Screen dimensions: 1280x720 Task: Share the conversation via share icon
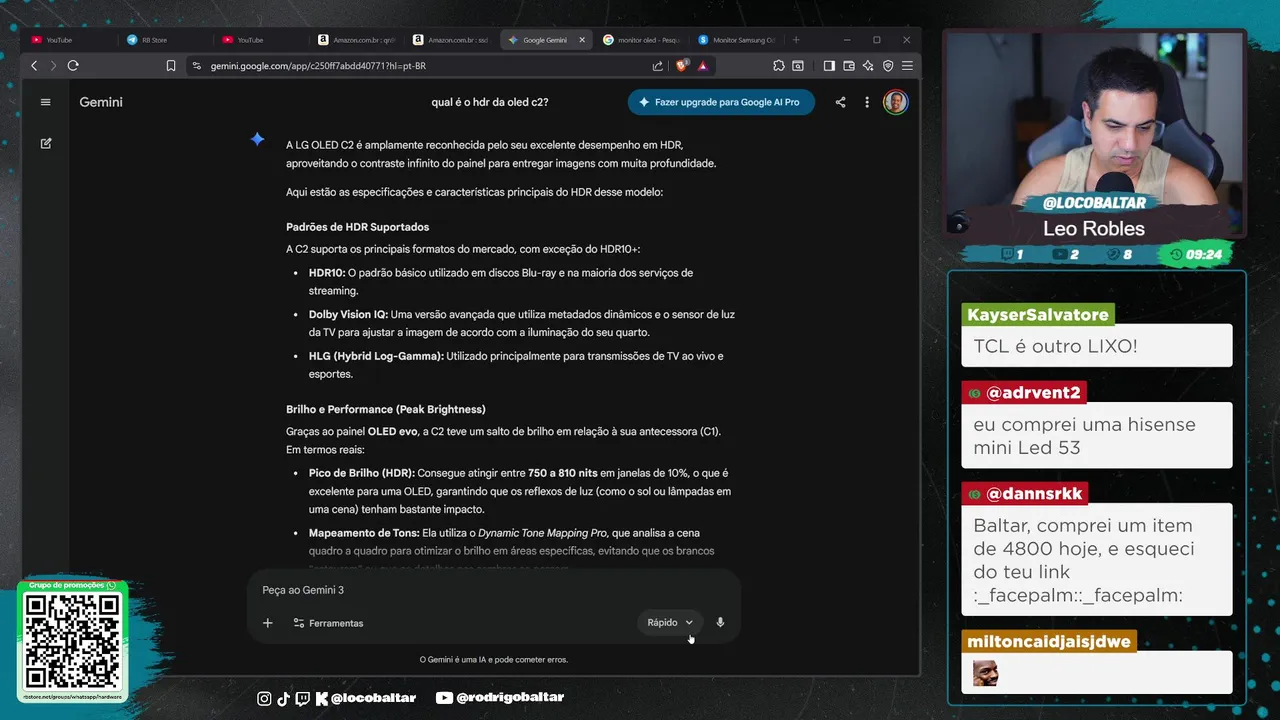point(840,102)
